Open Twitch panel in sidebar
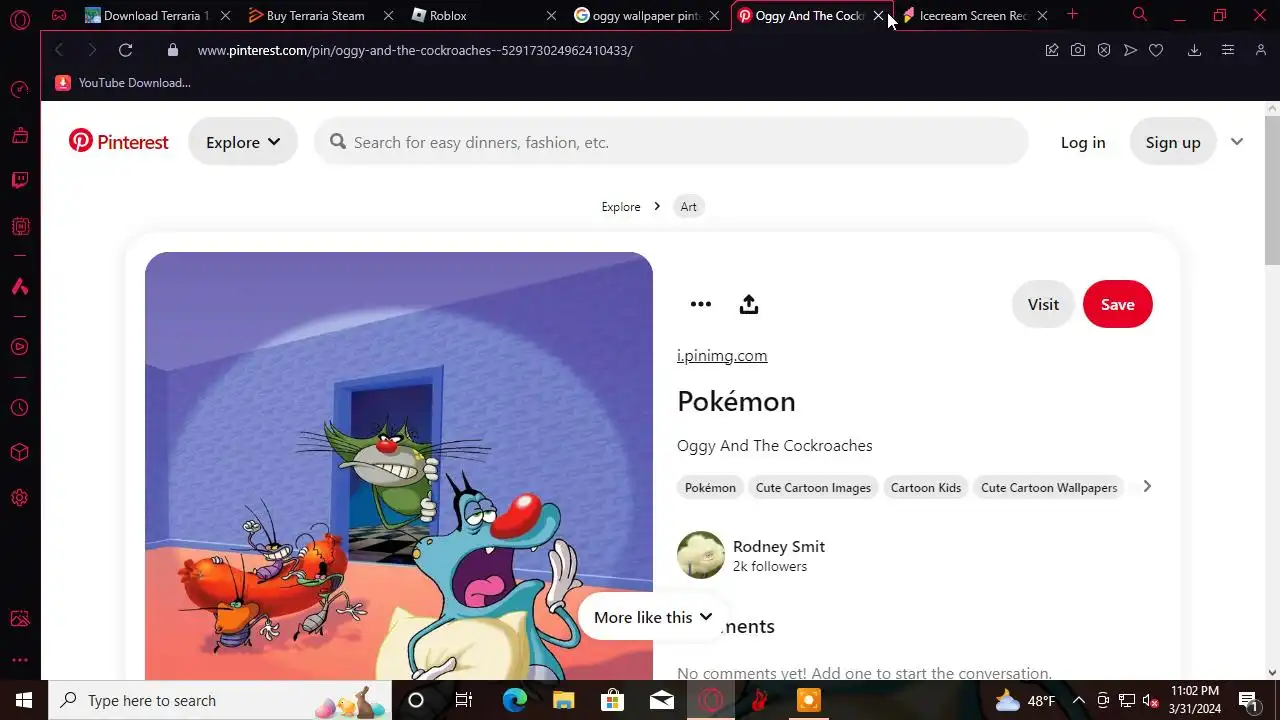This screenshot has height=720, width=1280. (20, 181)
